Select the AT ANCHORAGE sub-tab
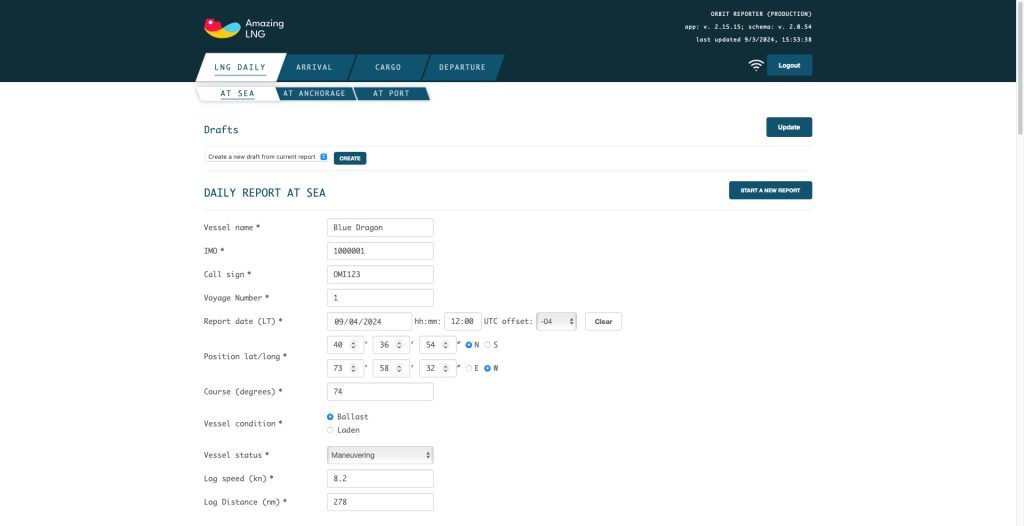Viewport: 1024px width, 526px height. point(314,93)
